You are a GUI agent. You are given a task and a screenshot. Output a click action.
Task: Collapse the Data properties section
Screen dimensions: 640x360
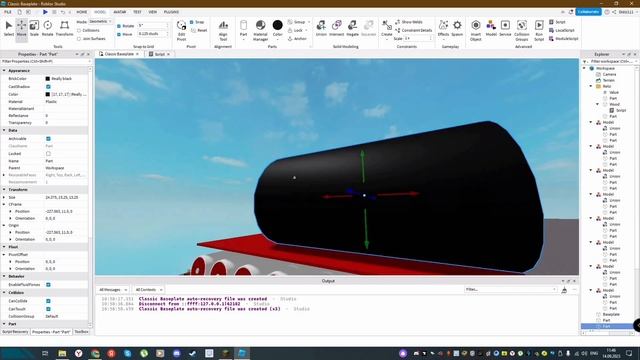tap(4, 130)
